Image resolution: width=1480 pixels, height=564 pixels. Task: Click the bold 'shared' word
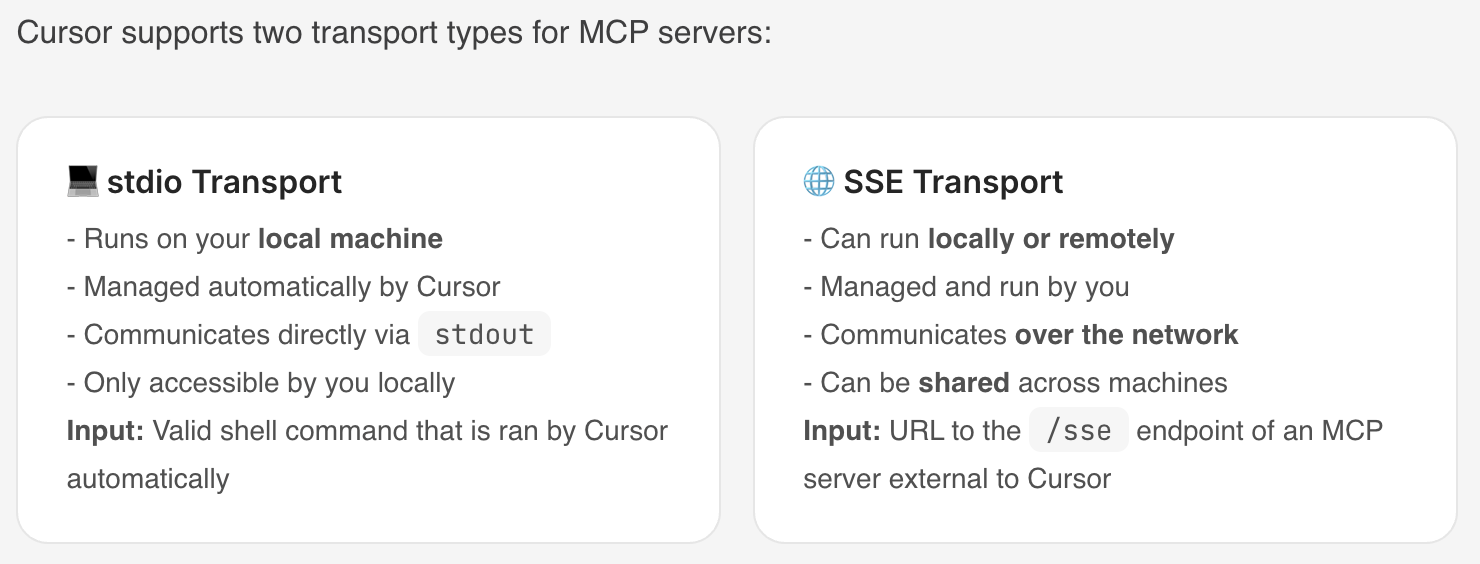pos(964,383)
